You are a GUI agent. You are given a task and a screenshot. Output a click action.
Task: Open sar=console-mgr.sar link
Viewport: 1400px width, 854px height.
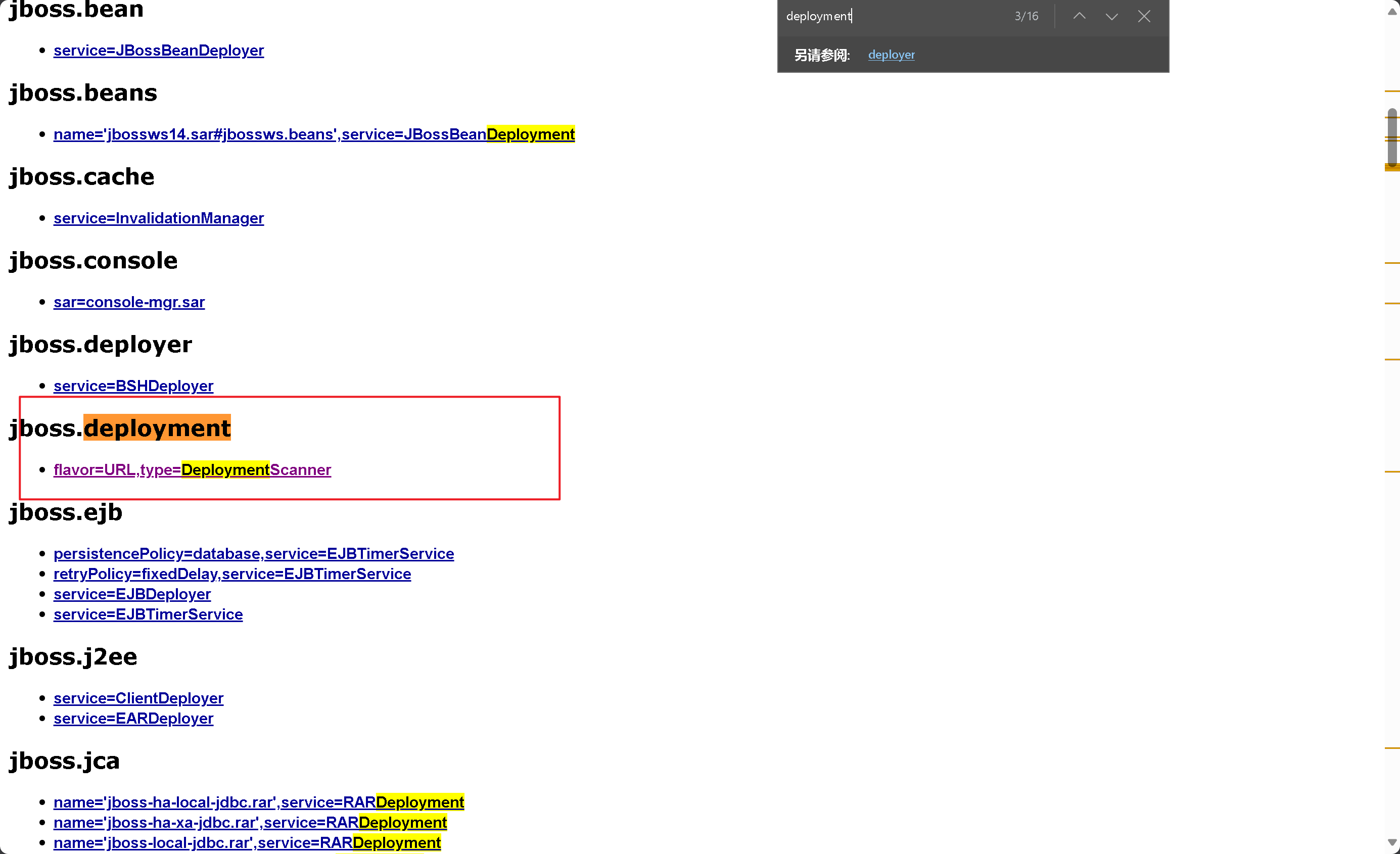(x=129, y=302)
